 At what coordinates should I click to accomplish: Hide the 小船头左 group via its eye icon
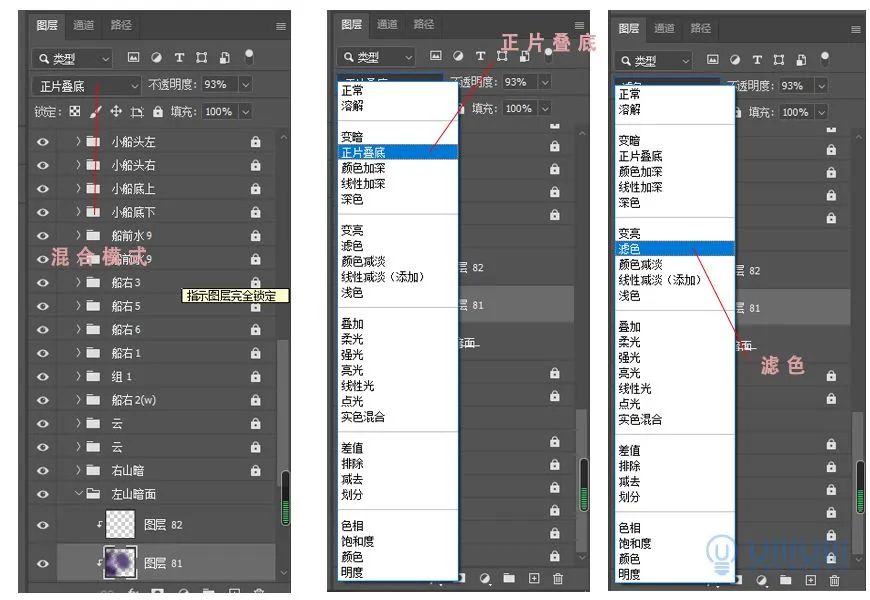(43, 142)
